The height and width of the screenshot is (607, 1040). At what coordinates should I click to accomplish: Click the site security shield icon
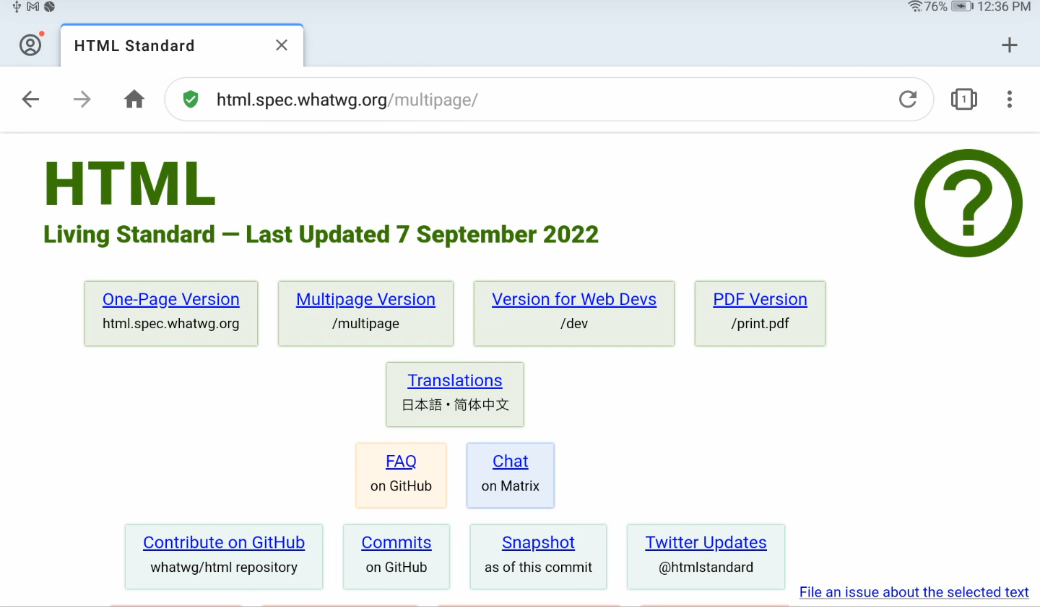tap(190, 99)
